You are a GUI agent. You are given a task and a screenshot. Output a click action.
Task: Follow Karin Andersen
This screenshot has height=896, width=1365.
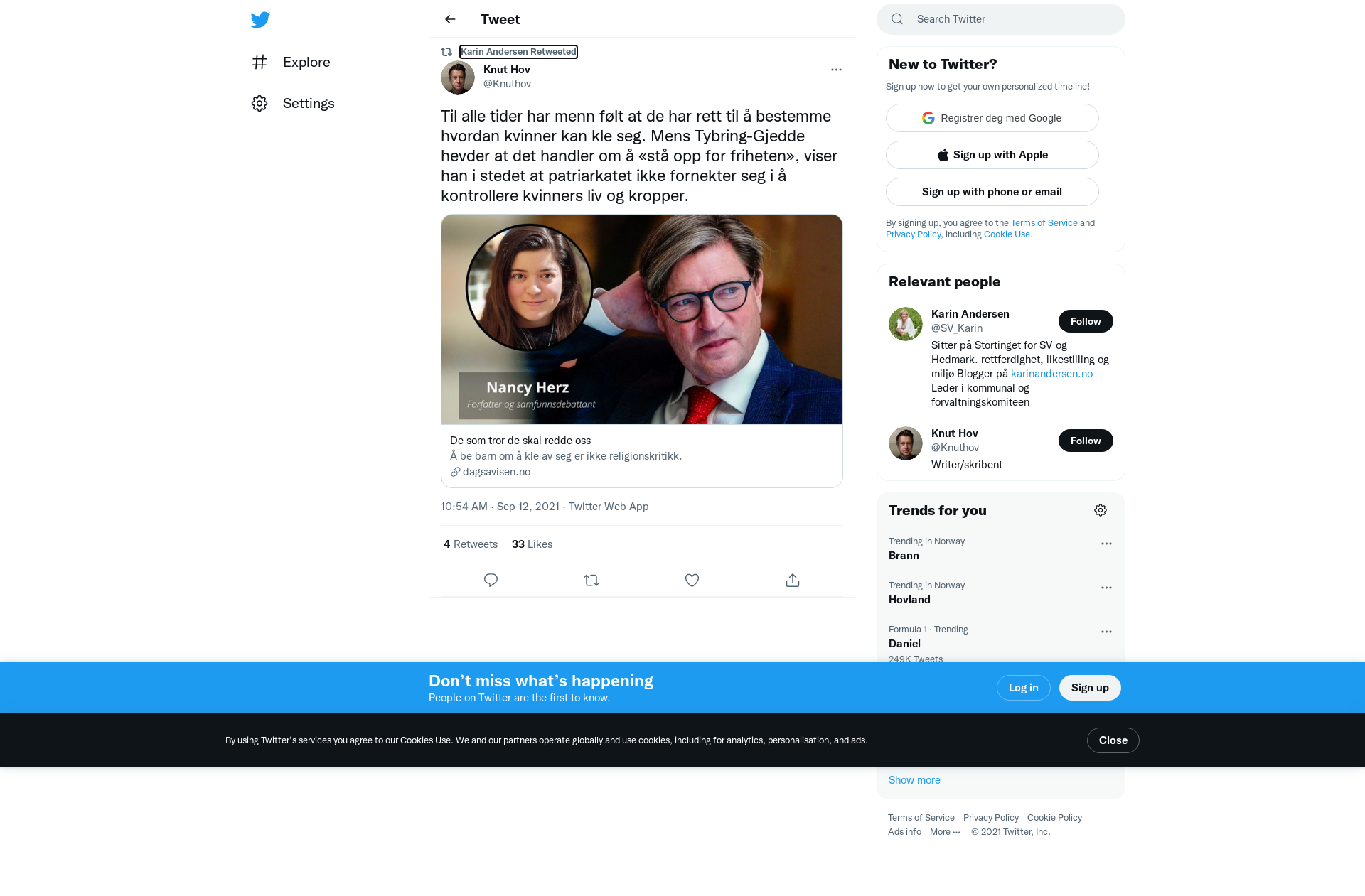(x=1086, y=321)
